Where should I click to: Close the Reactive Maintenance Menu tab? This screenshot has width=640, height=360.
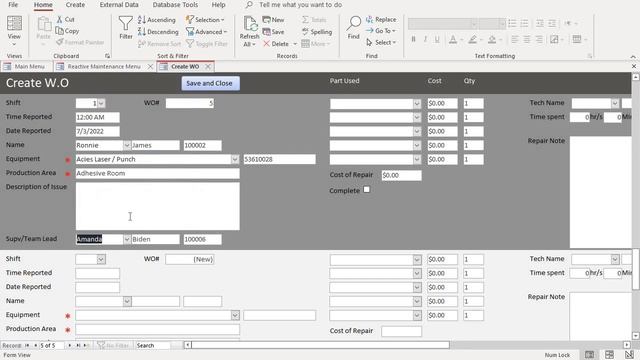pos(150,67)
